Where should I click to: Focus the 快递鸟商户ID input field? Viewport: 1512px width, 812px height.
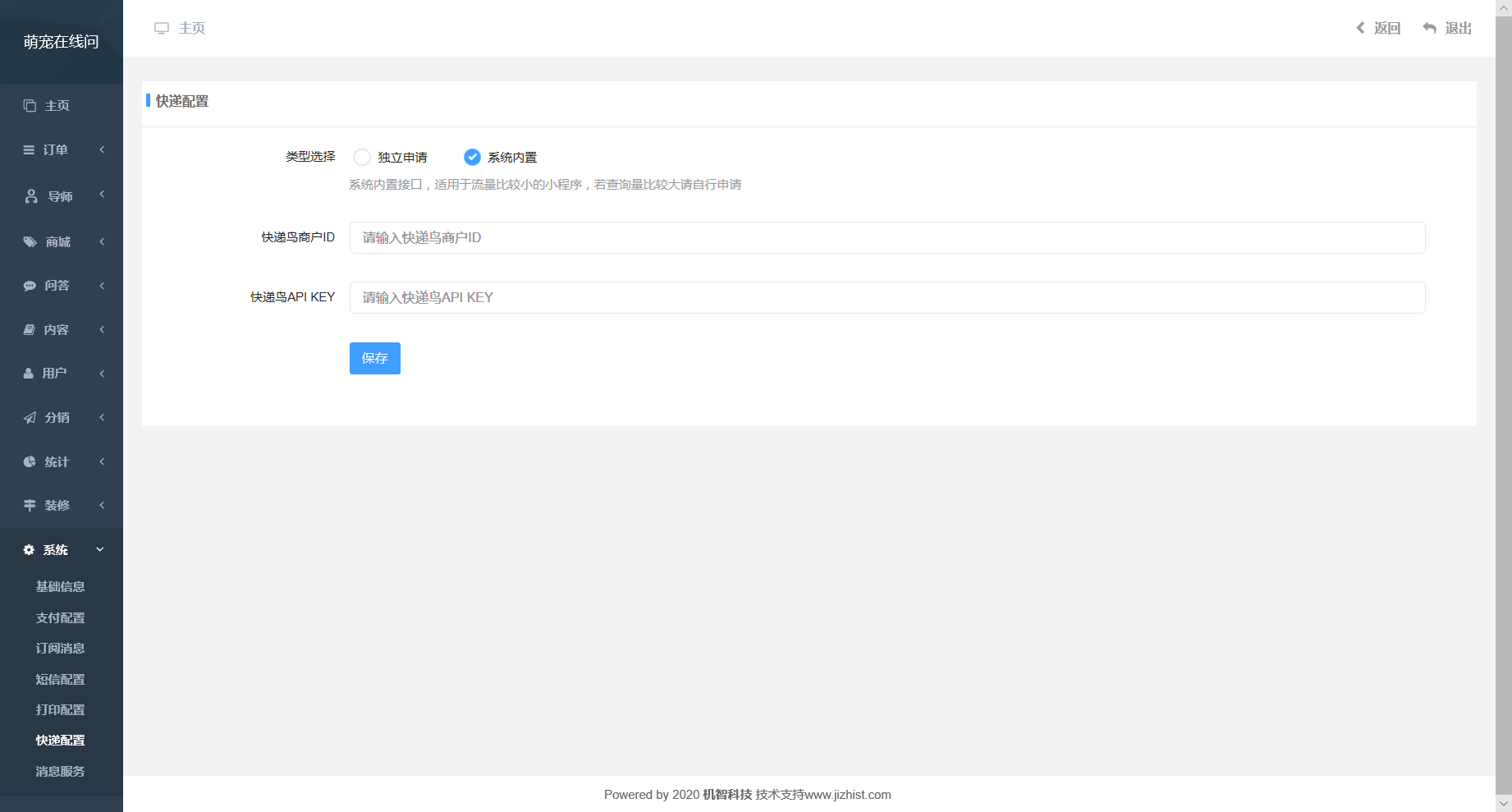click(x=887, y=237)
